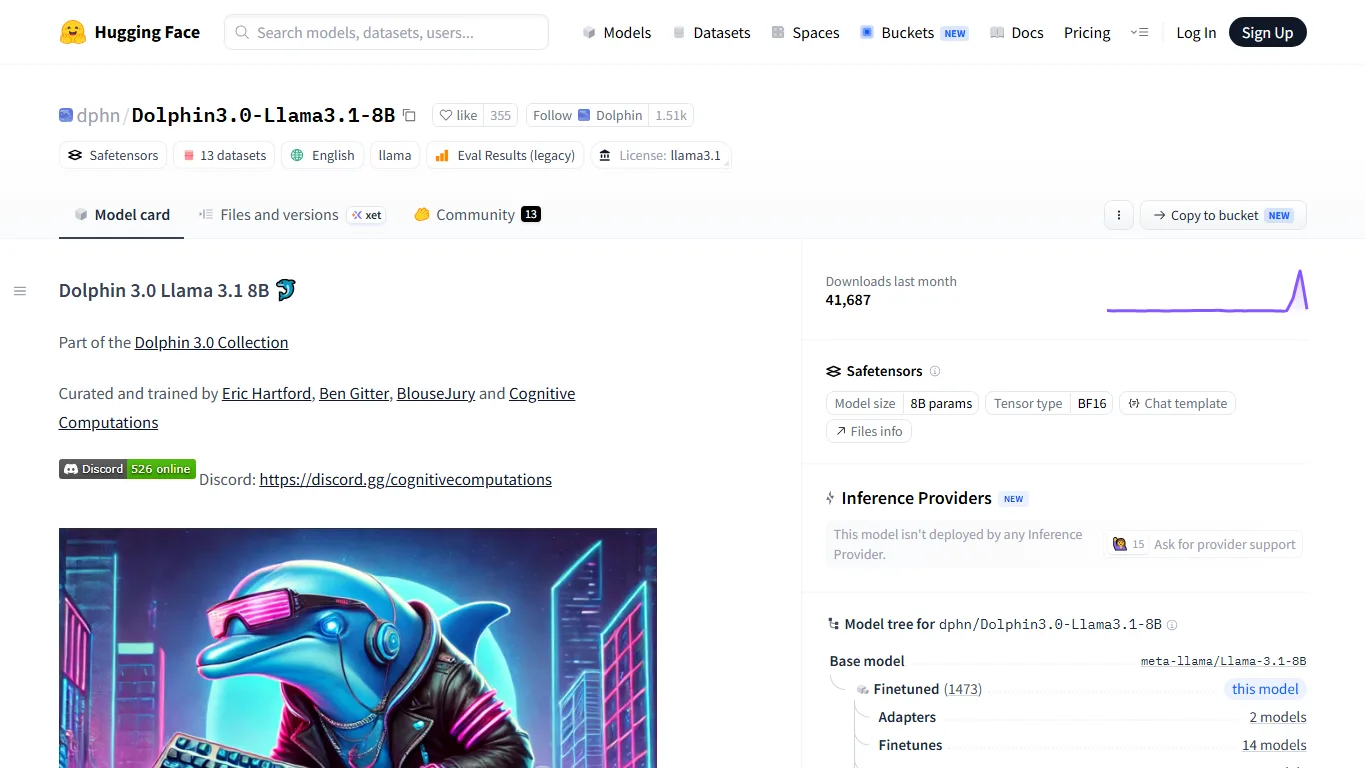Viewport: 1365px width, 768px height.
Task: Open the Eval Results (legacy) tag
Action: point(505,155)
